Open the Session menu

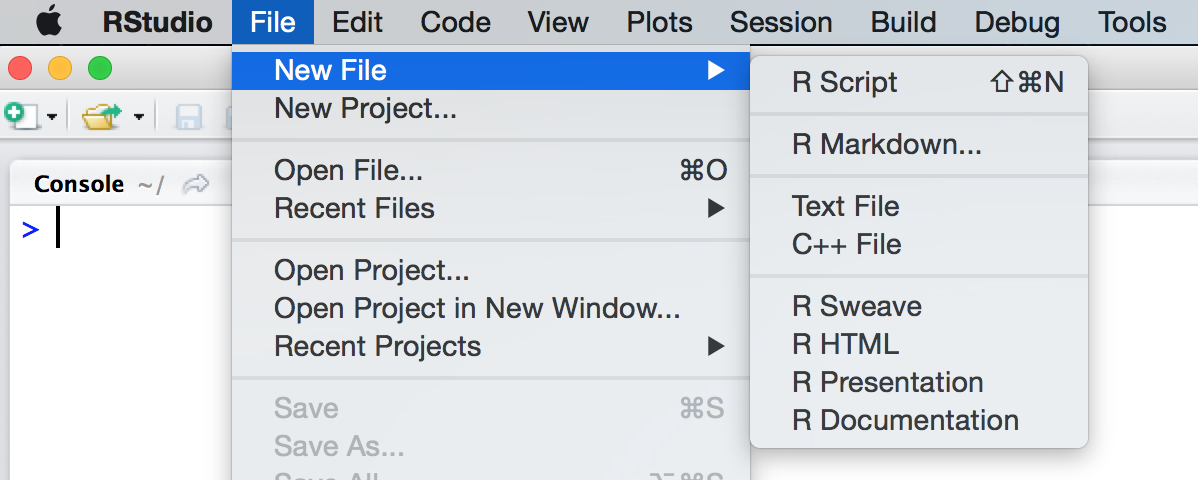pos(780,22)
